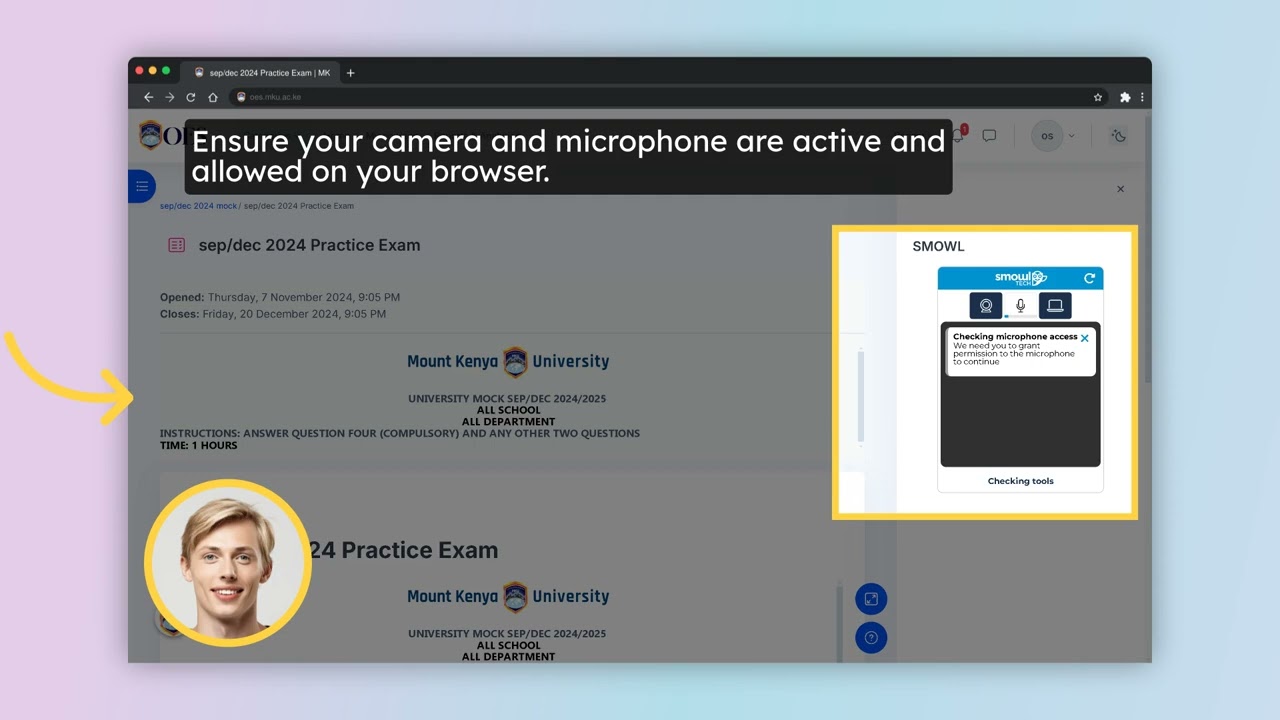
Task: Click the INSTRUCTIONS: ANSWER QUESTION FOUR text
Action: coord(400,433)
